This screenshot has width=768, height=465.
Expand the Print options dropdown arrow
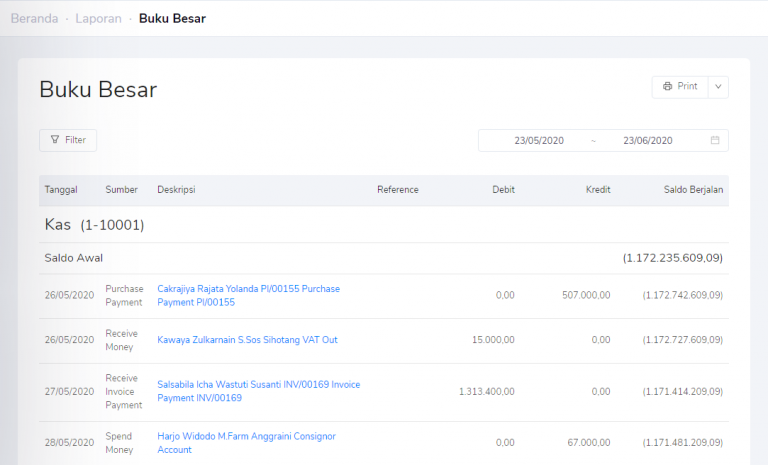click(x=718, y=87)
